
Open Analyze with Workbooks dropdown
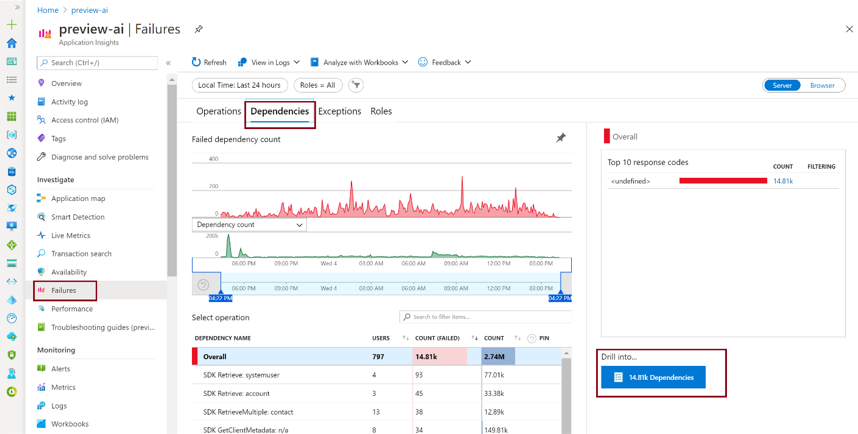[x=359, y=62]
